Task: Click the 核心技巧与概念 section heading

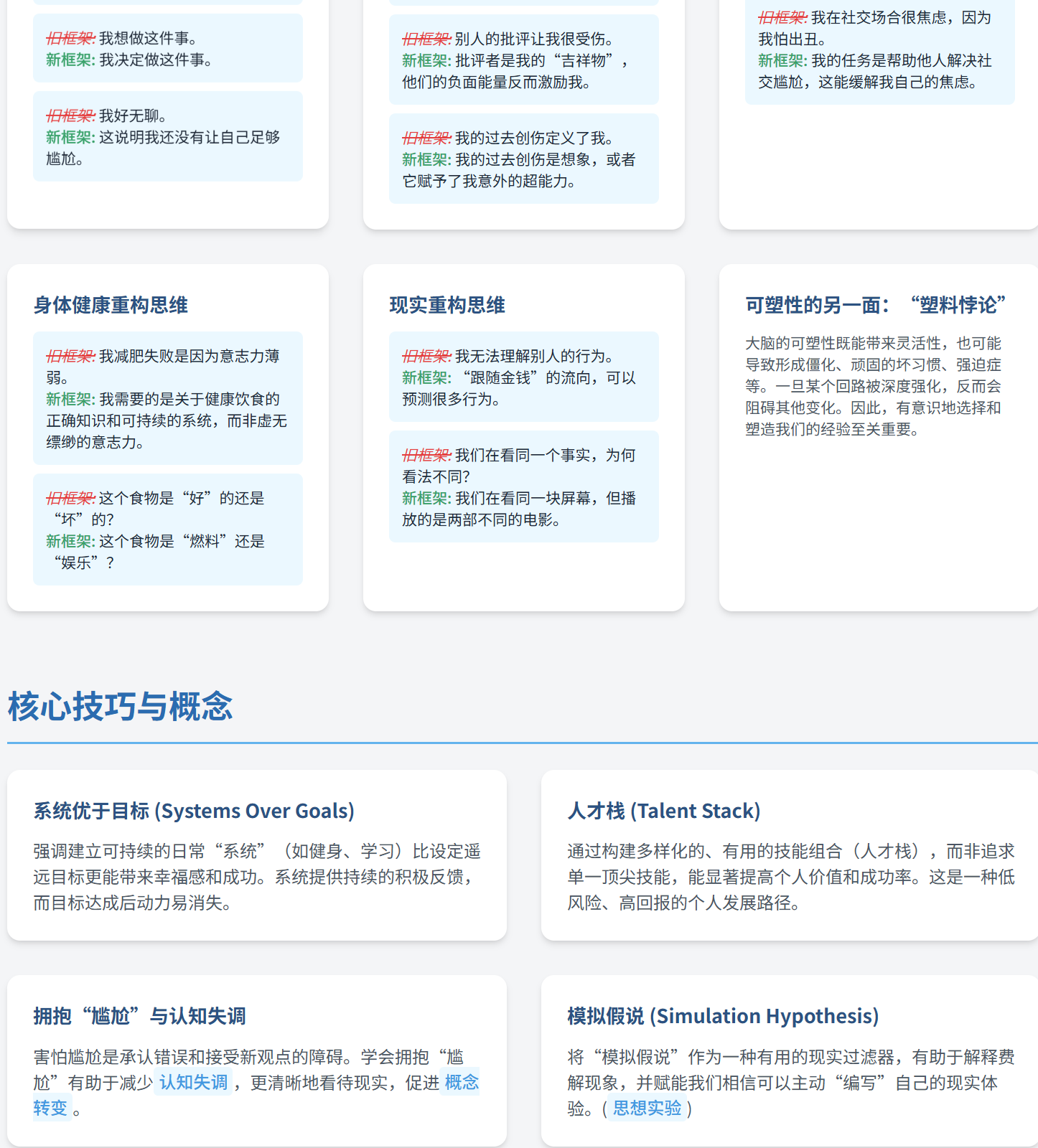Action: 120,706
